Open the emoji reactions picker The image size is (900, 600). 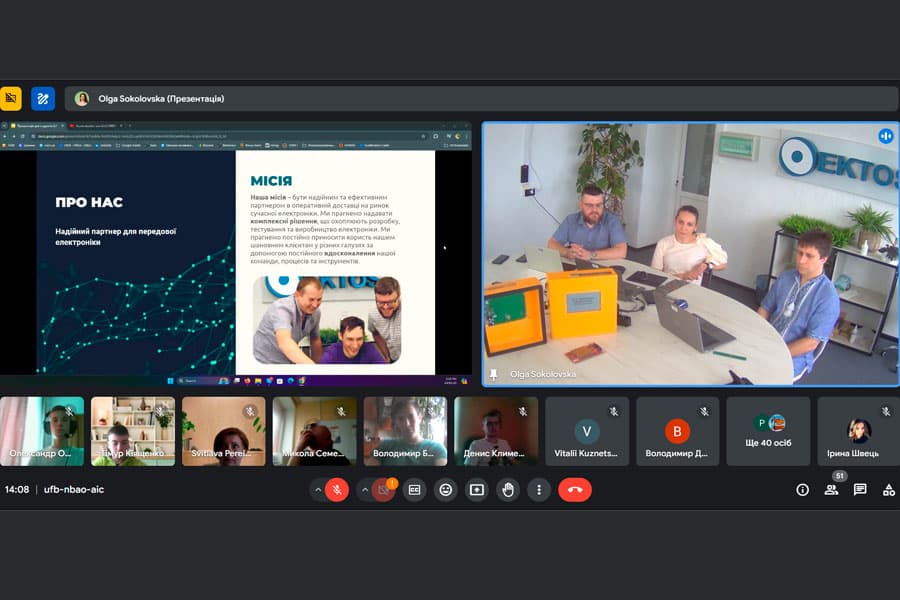[x=445, y=490]
